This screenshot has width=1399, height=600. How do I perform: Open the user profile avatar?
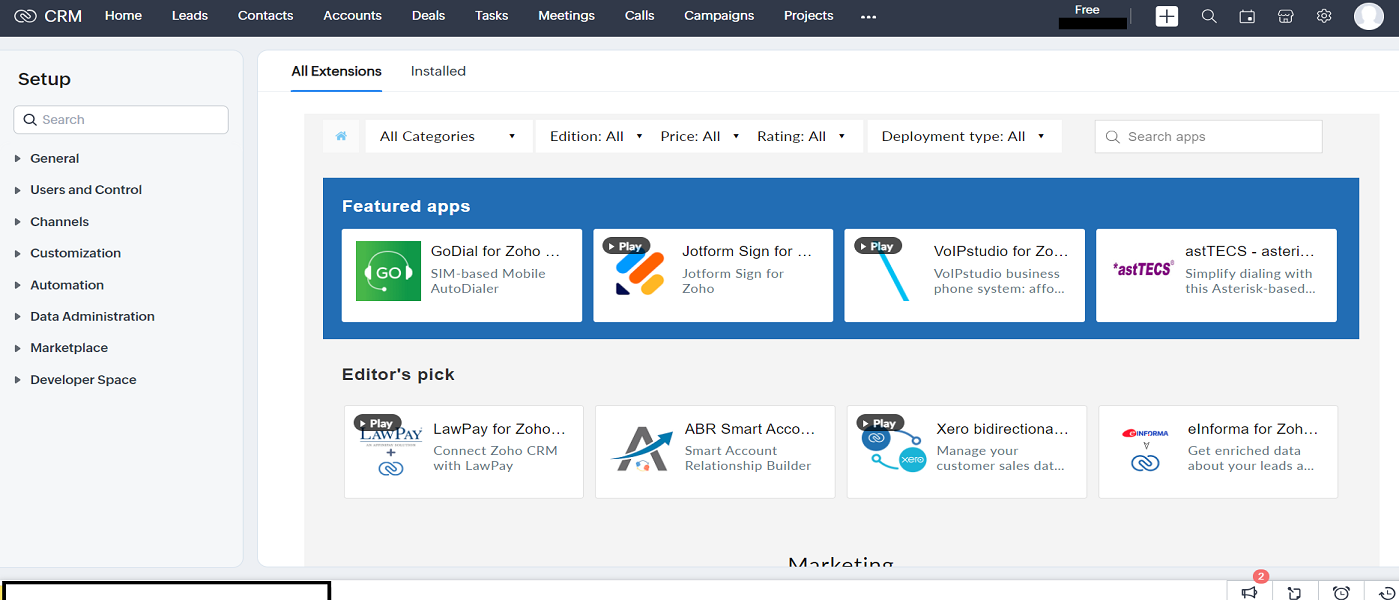[1369, 16]
